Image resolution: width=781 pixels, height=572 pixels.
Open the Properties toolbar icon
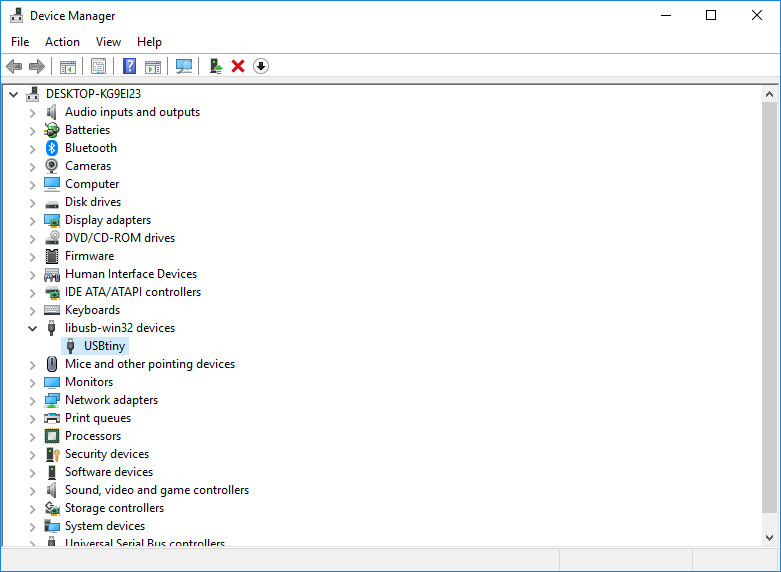coord(98,66)
